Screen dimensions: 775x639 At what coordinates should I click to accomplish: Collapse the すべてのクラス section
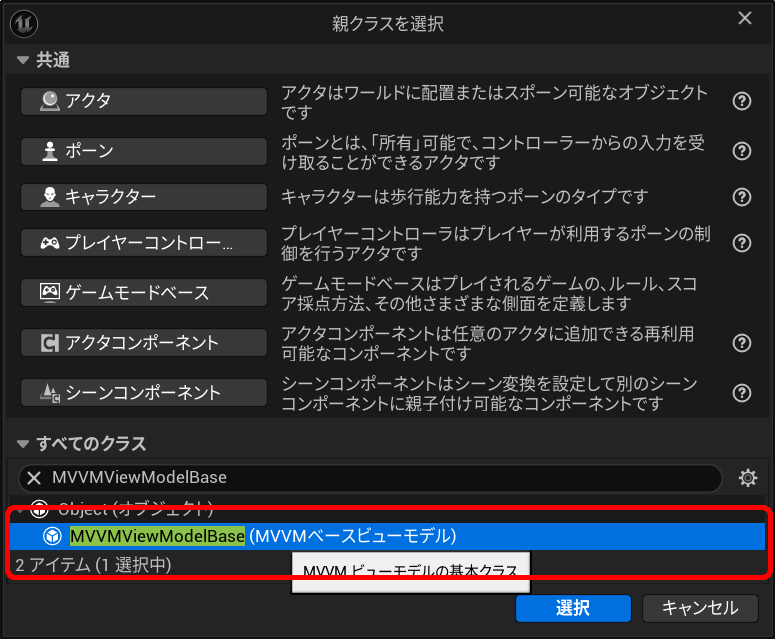pos(24,444)
